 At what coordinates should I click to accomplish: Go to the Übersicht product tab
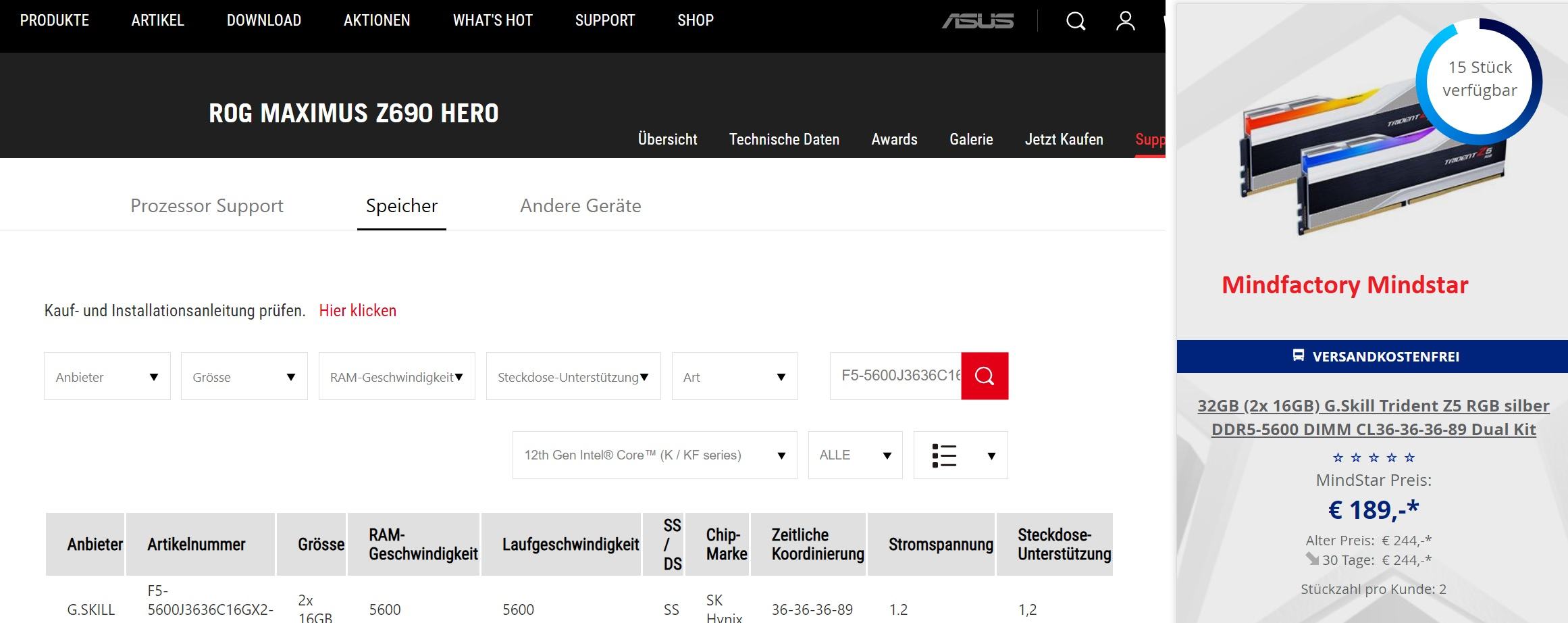[668, 139]
